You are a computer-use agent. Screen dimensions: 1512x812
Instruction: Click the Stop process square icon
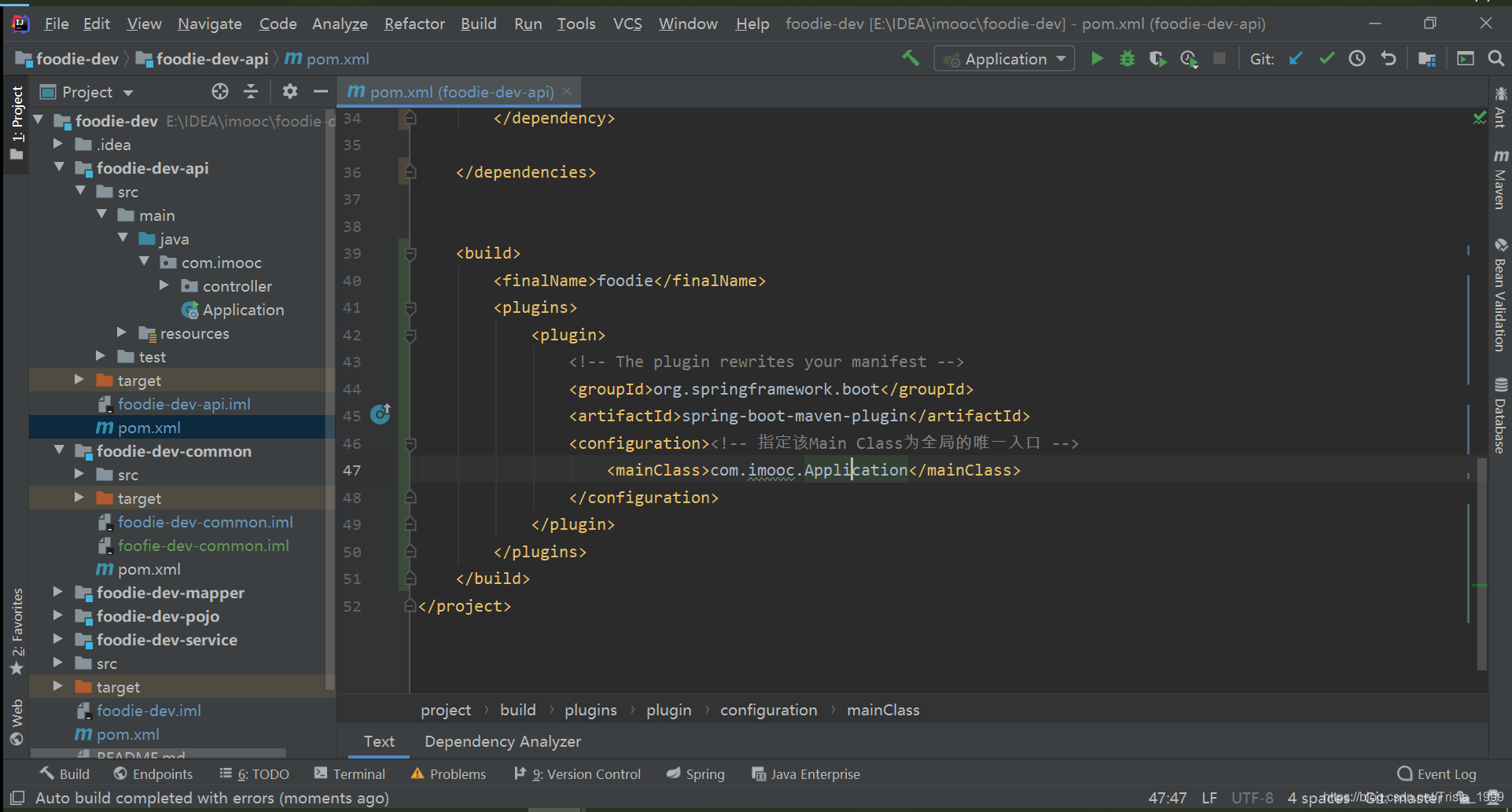(x=1220, y=58)
